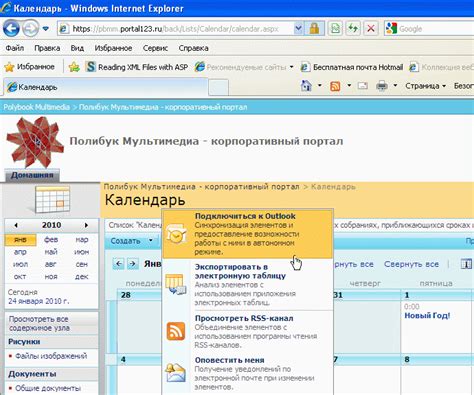The width and height of the screenshot is (474, 395).
Task: Open Reading XML Files with ASP favorite
Action: 137,67
